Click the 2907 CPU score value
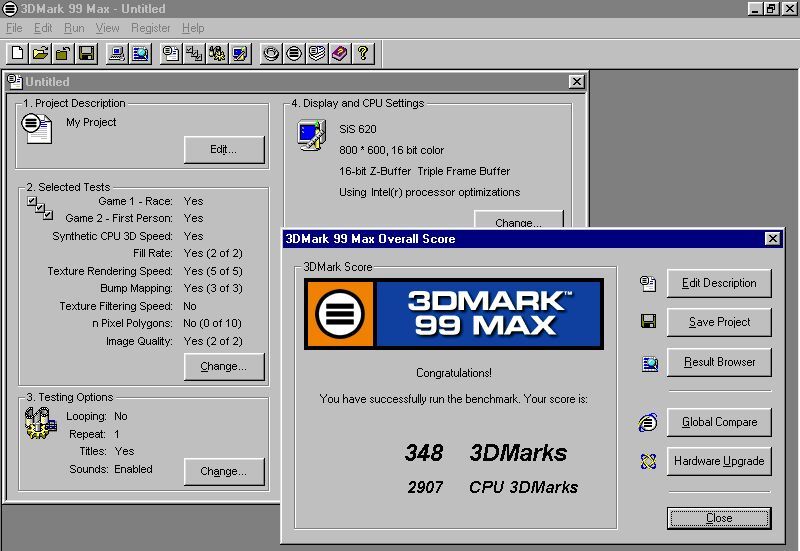Viewport: 800px width, 551px height. pos(425,487)
